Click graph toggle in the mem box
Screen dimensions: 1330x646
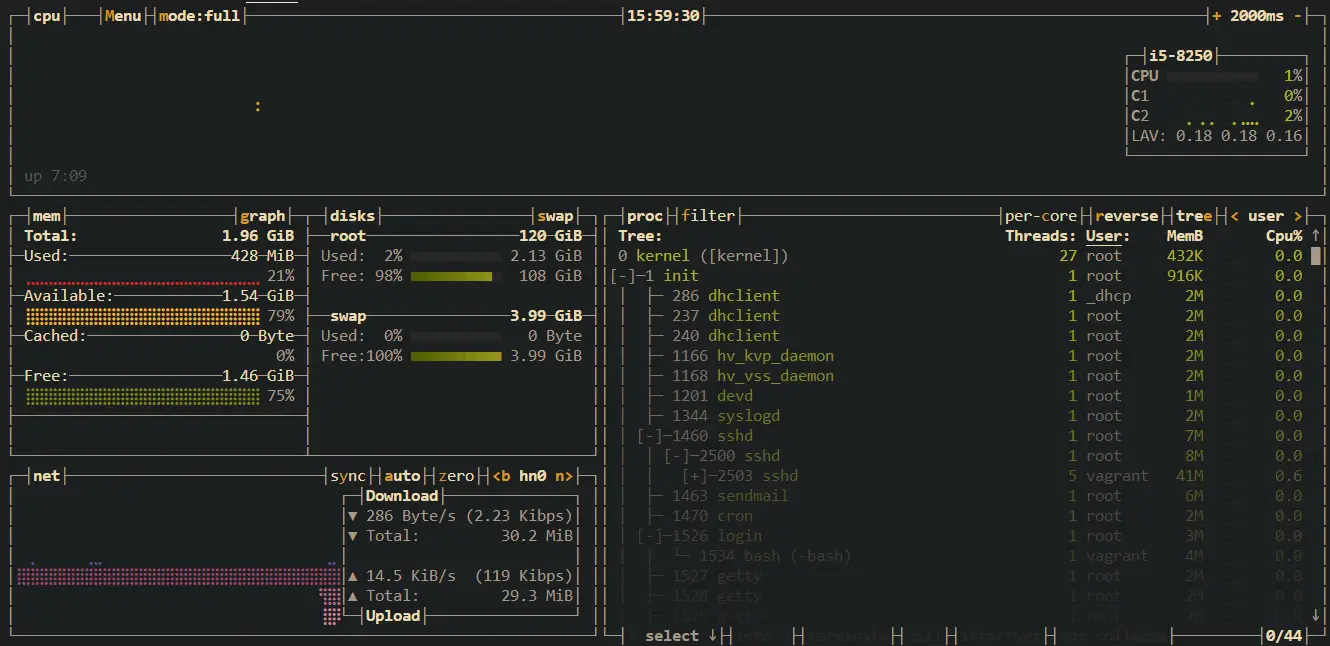(264, 216)
